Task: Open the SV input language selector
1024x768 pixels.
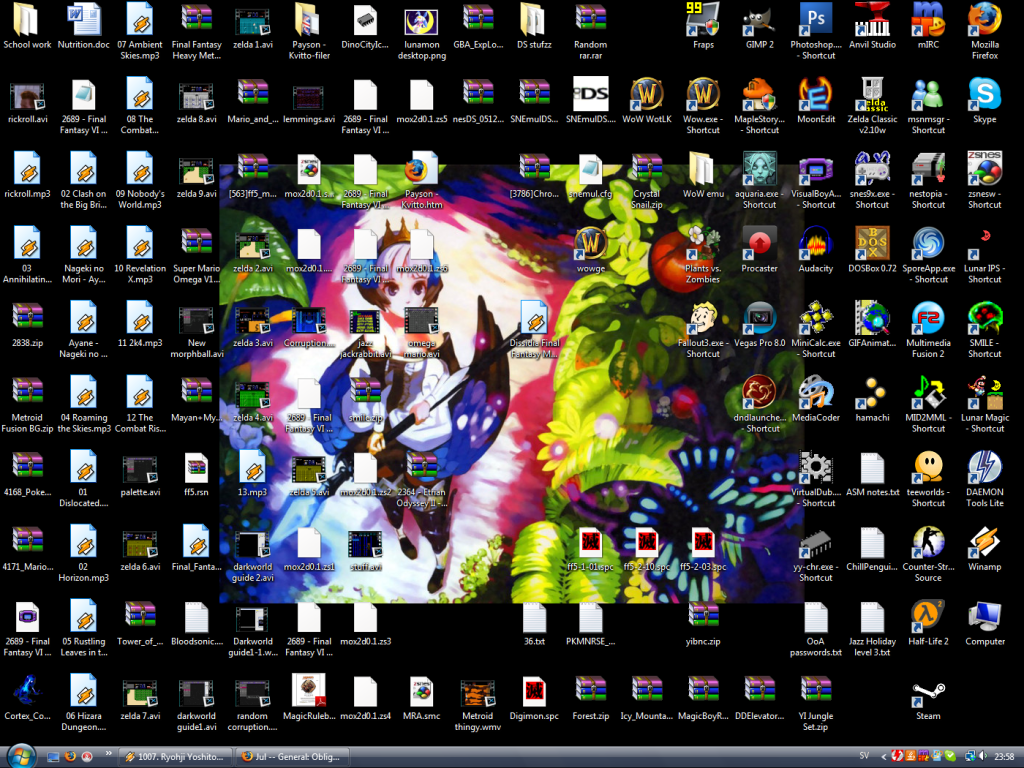Action: pyautogui.click(x=864, y=756)
